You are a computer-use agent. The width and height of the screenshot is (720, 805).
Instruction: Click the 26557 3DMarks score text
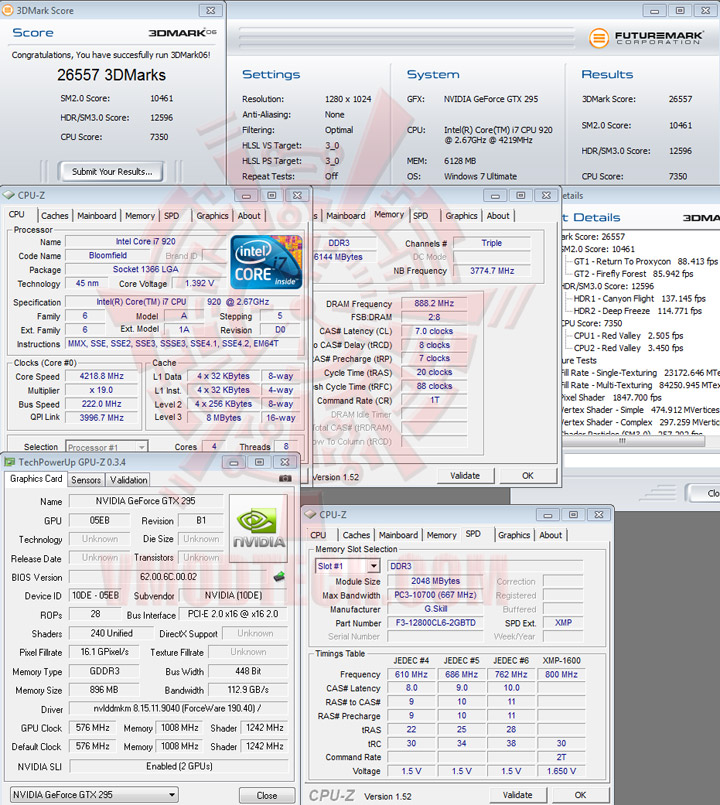[x=111, y=75]
